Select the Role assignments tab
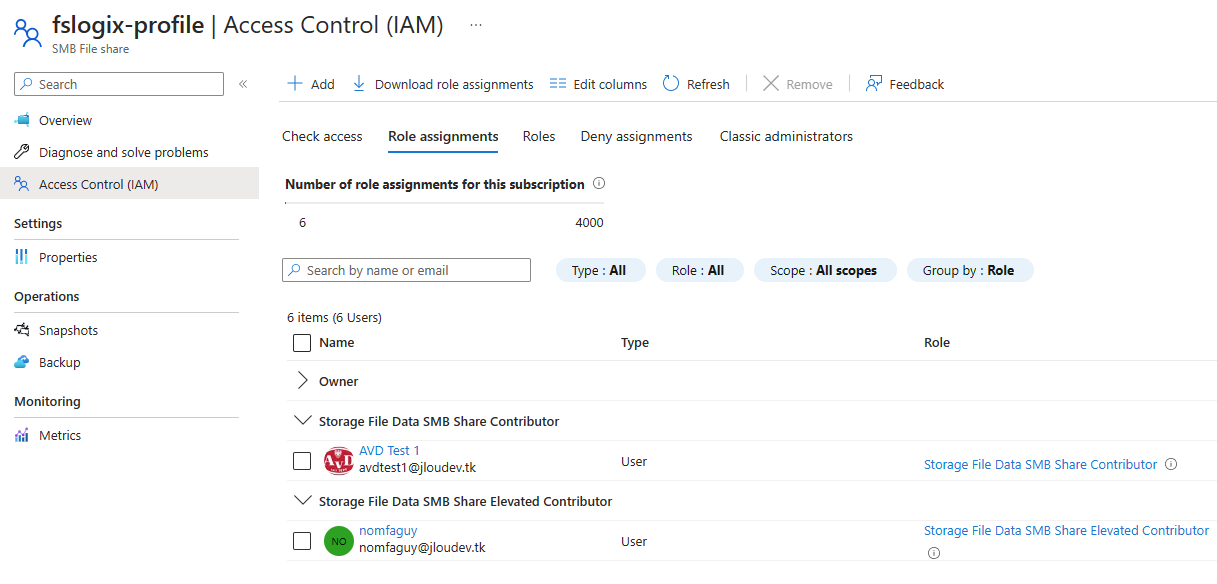 [443, 136]
